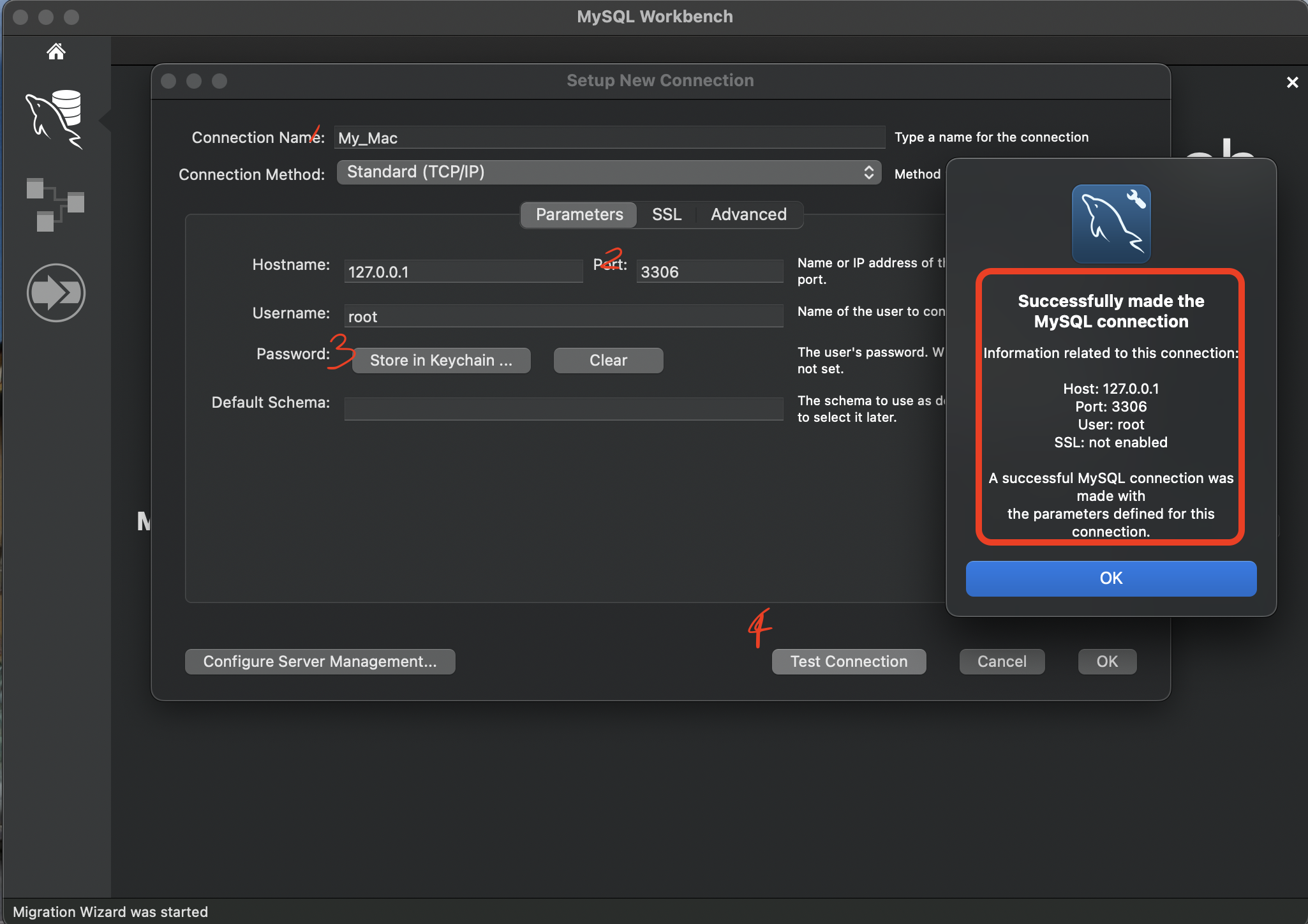Click the Default Schema field
This screenshot has height=924, width=1308.
563,408
